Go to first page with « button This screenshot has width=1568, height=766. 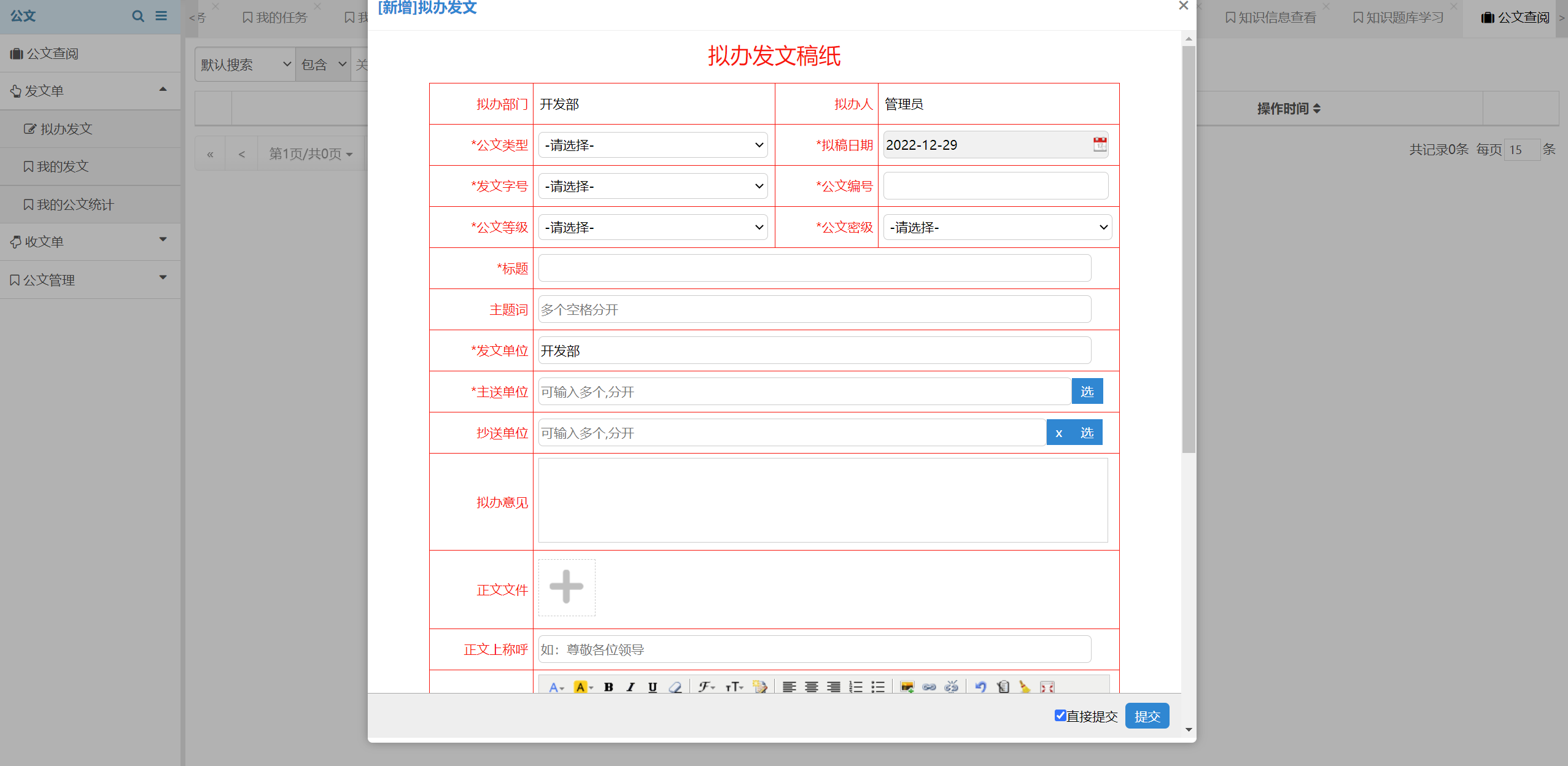210,153
